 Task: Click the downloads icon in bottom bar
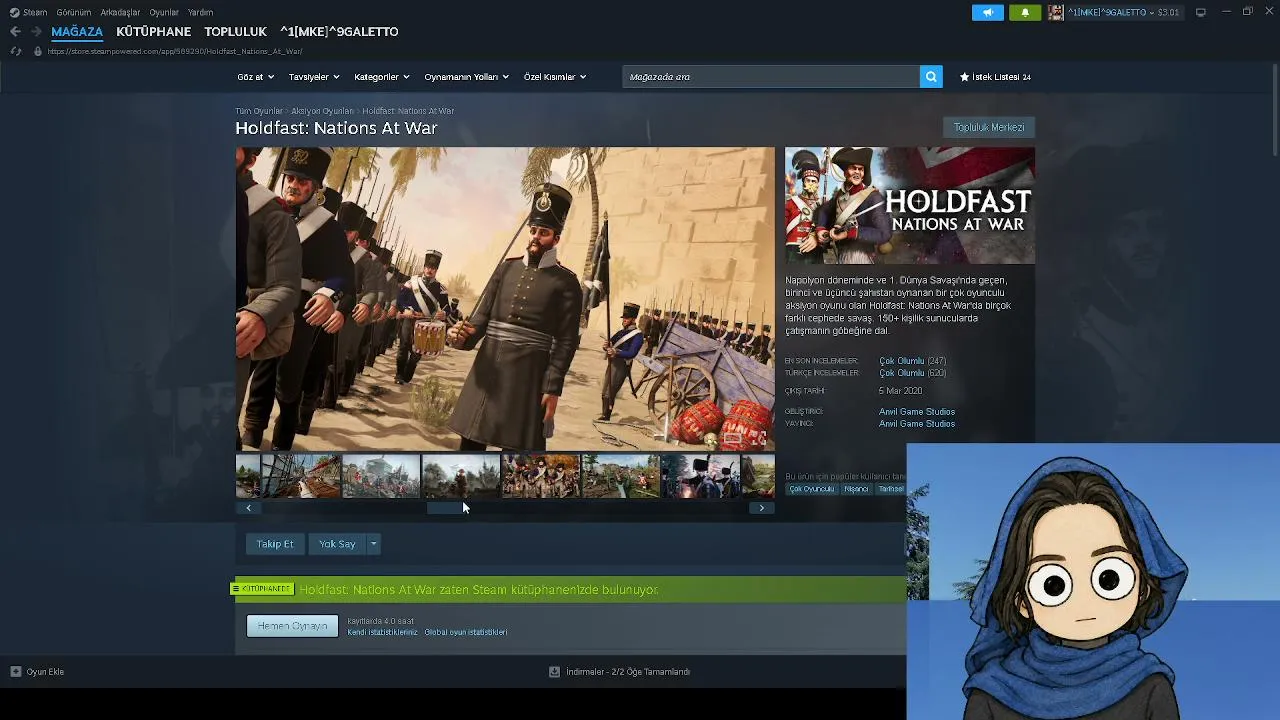coord(554,672)
